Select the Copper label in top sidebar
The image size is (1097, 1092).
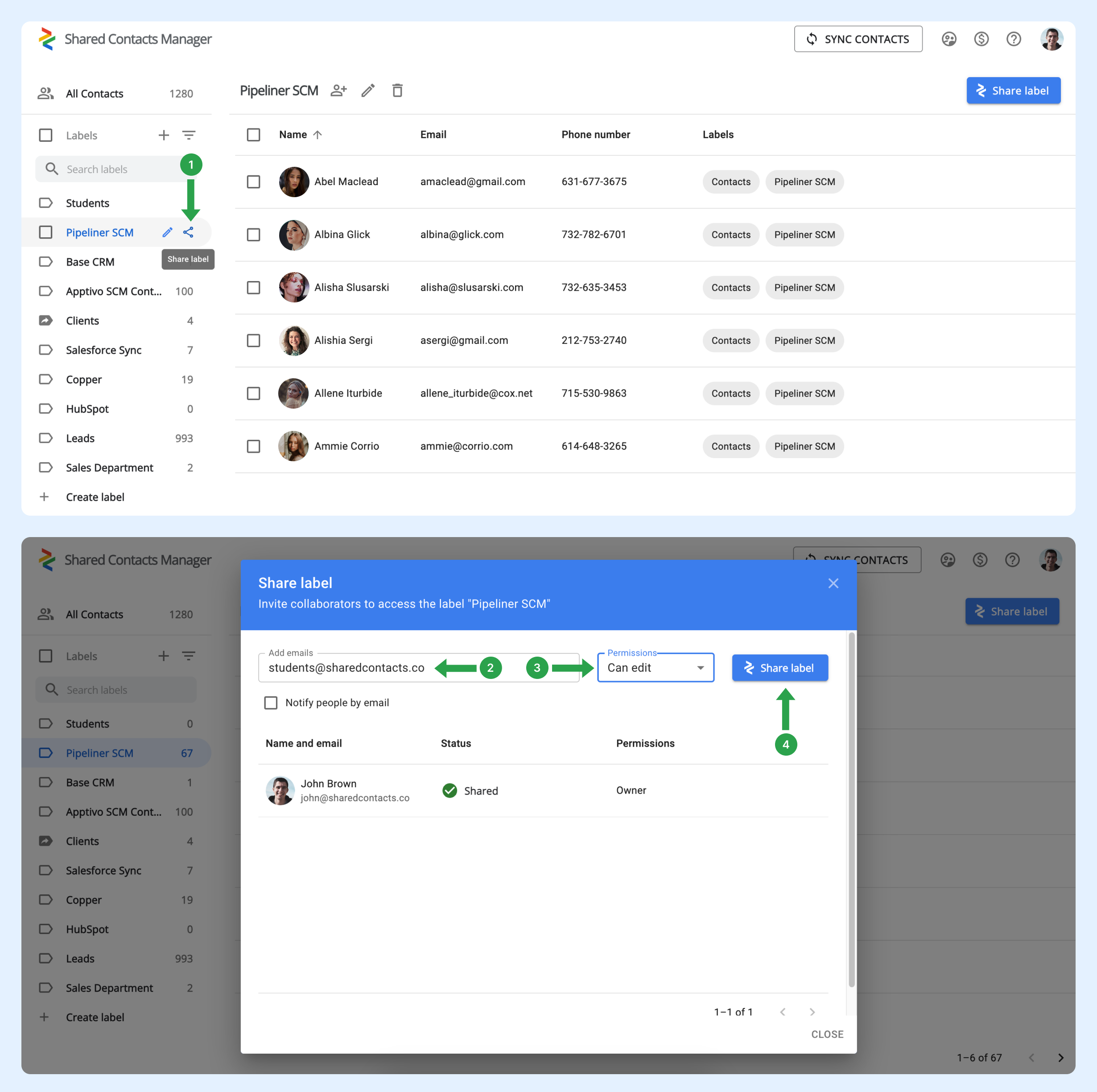[116, 379]
